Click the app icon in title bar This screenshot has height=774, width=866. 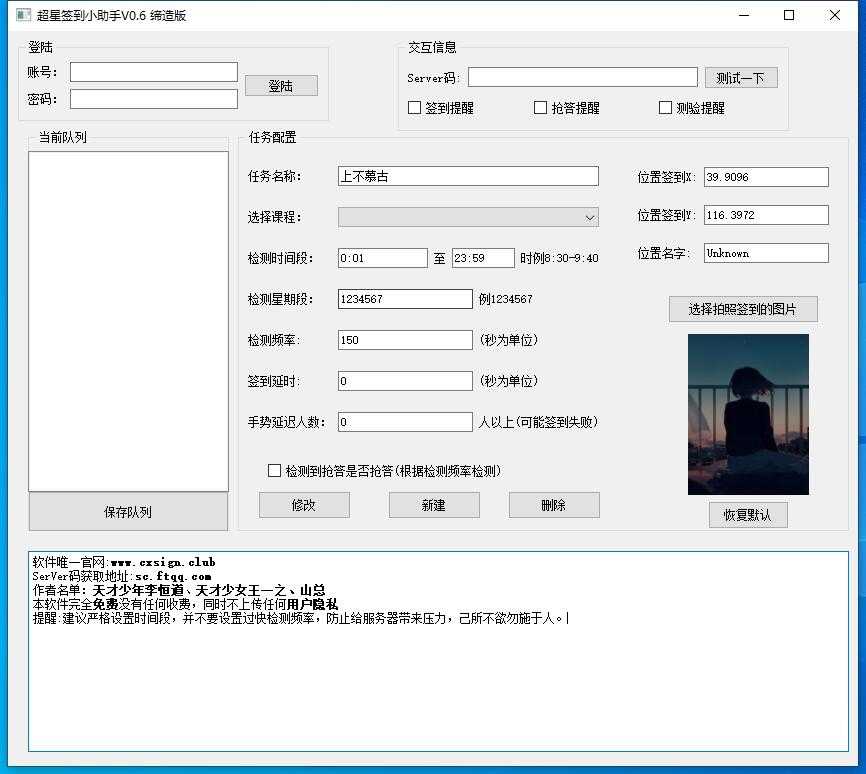tap(23, 15)
